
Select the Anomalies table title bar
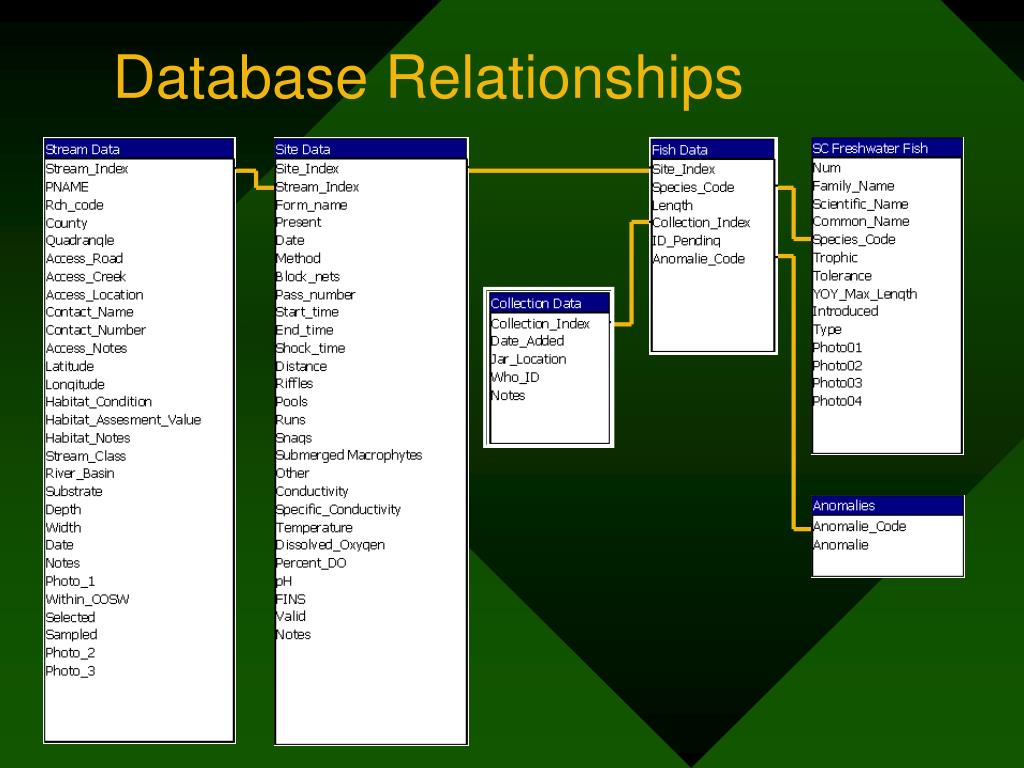(888, 505)
